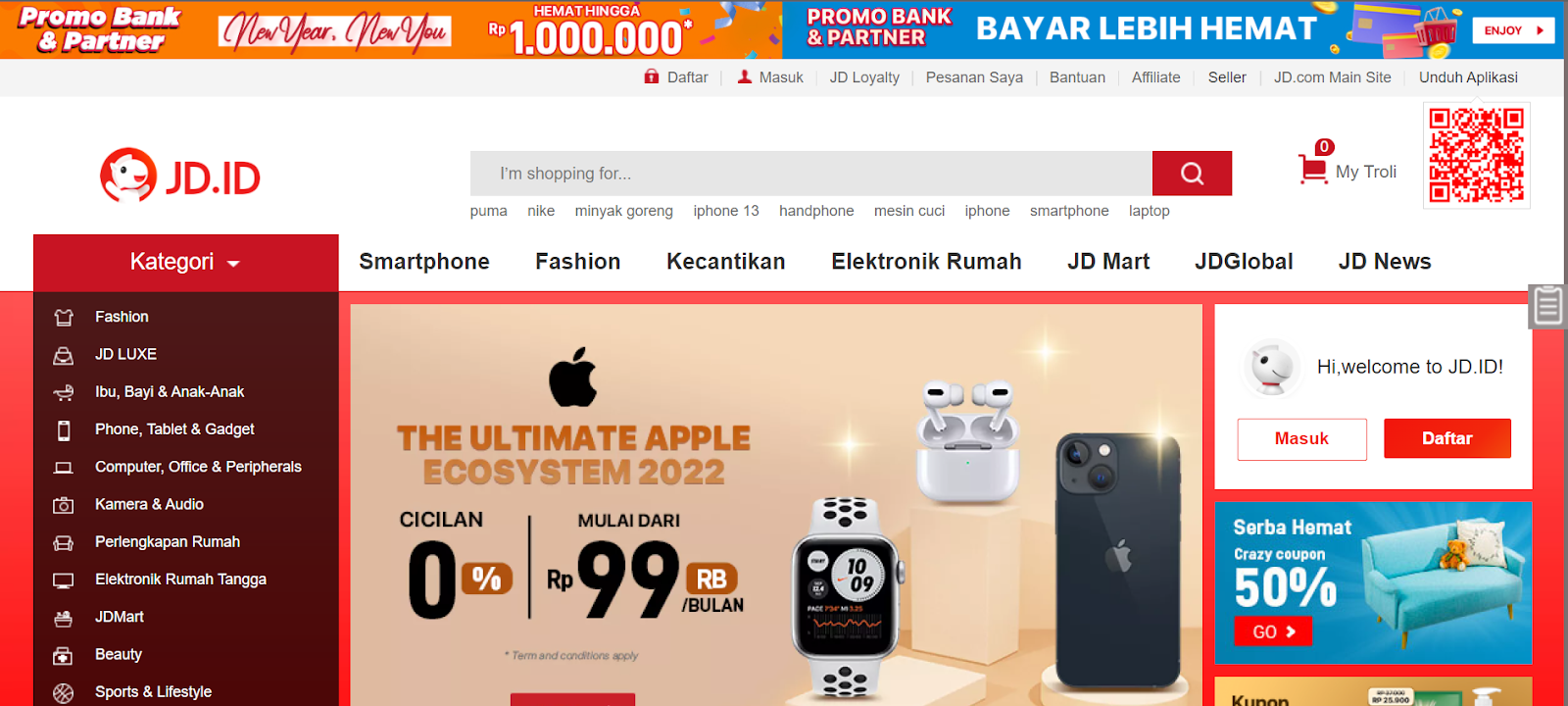Open the My Troli shopping cart icon
The image size is (1568, 706).
[x=1313, y=169]
